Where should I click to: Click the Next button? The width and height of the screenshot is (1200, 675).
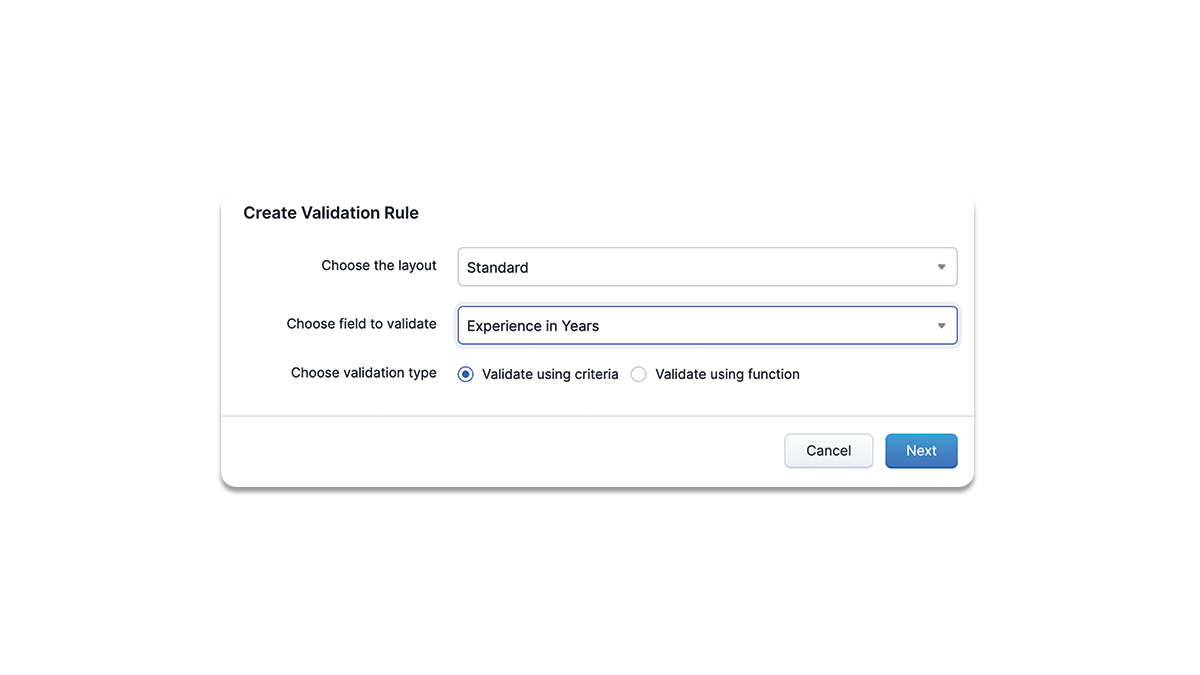click(x=921, y=451)
